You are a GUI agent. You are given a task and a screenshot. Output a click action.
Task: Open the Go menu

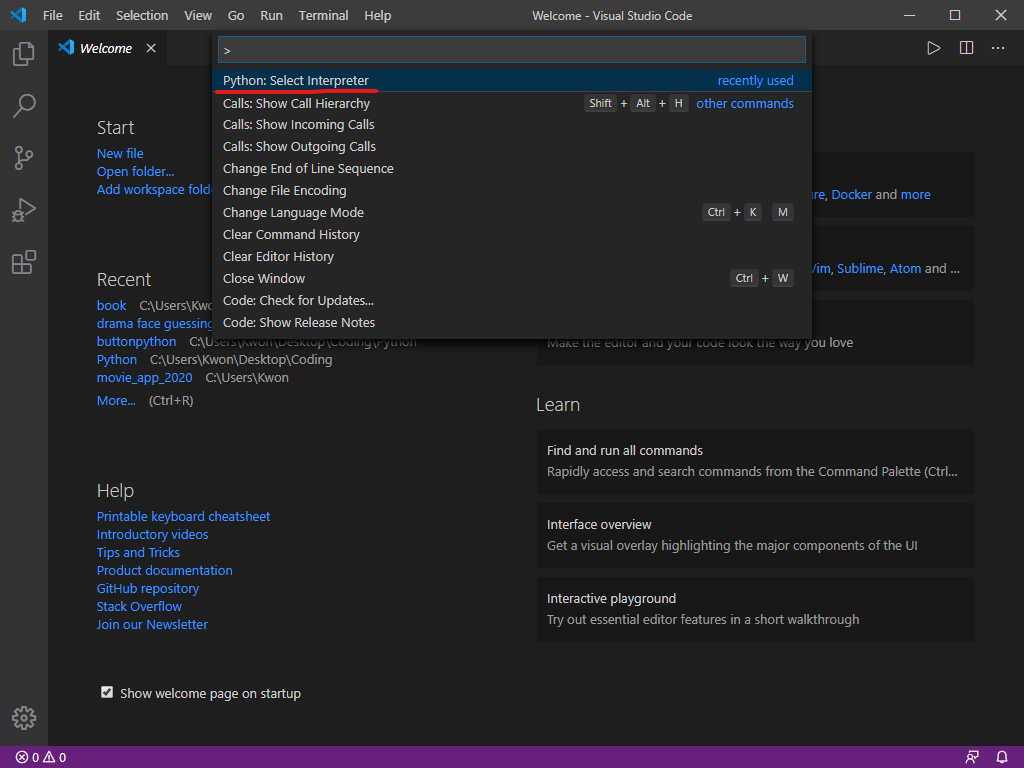[x=236, y=15]
